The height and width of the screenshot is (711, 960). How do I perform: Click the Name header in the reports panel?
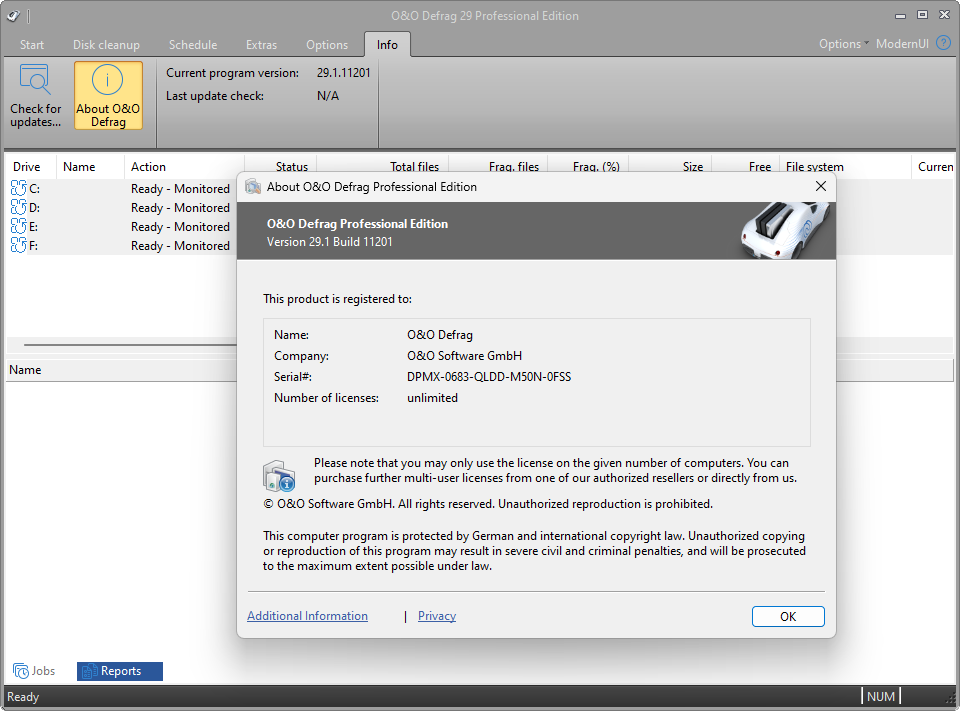pos(25,370)
